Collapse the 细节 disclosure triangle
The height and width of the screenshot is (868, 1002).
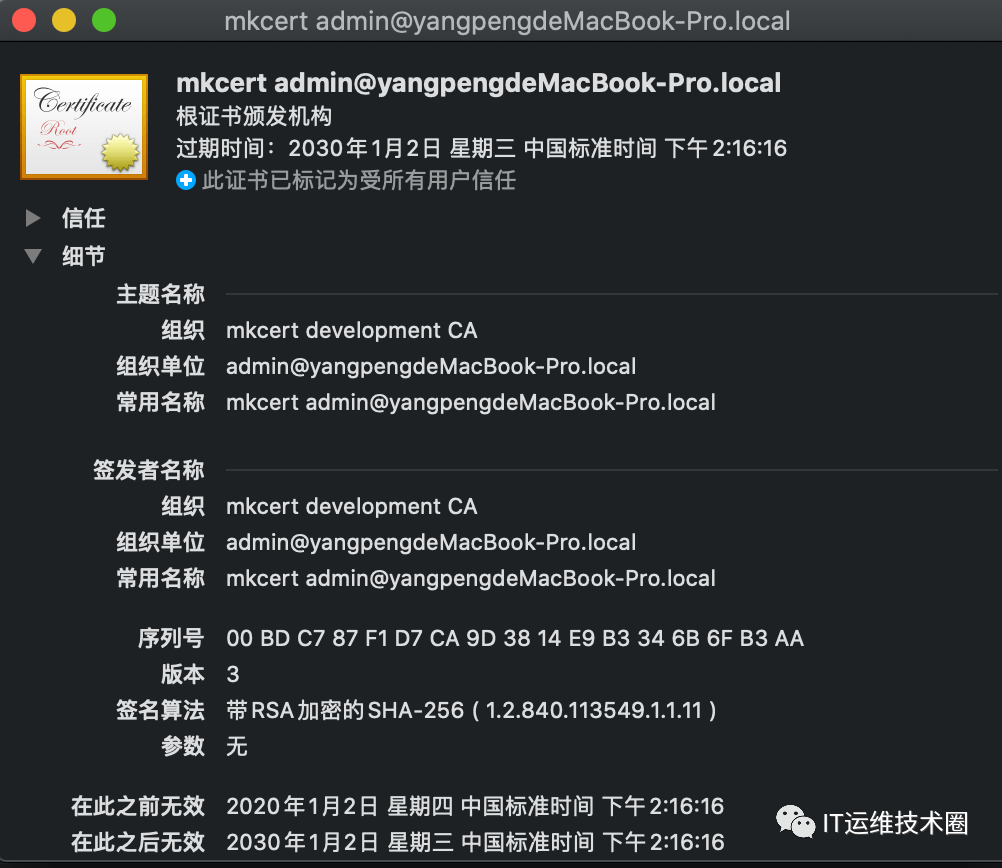click(33, 256)
